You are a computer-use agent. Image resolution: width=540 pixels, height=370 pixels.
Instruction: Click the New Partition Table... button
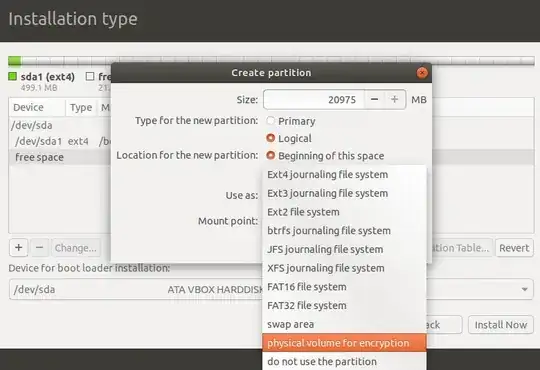tap(461, 248)
